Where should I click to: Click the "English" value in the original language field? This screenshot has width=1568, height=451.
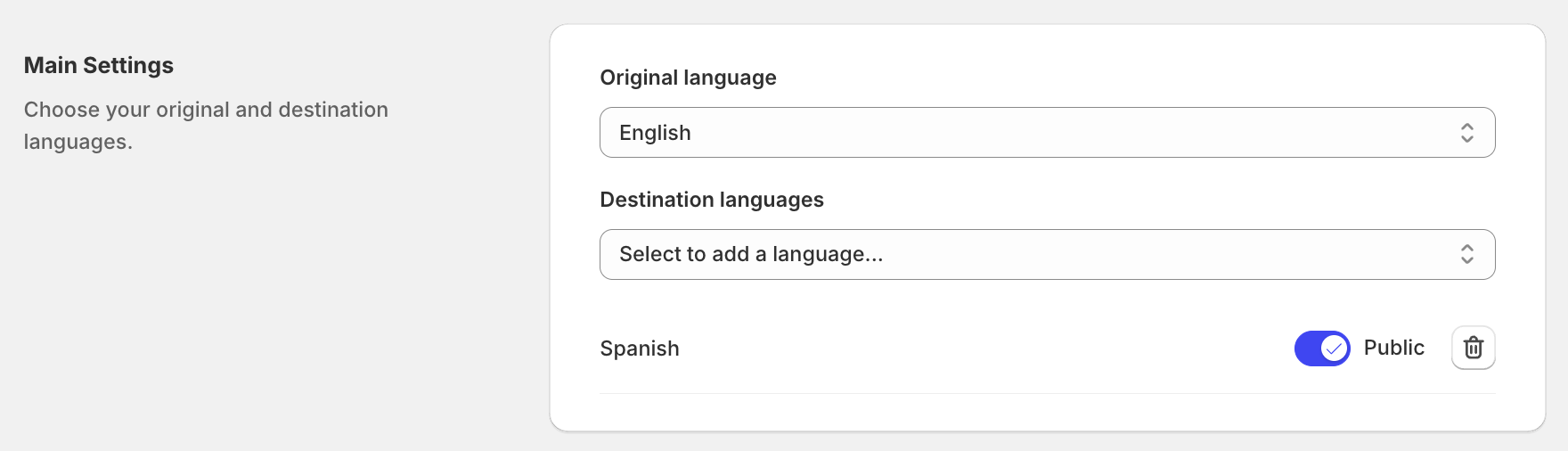[655, 133]
